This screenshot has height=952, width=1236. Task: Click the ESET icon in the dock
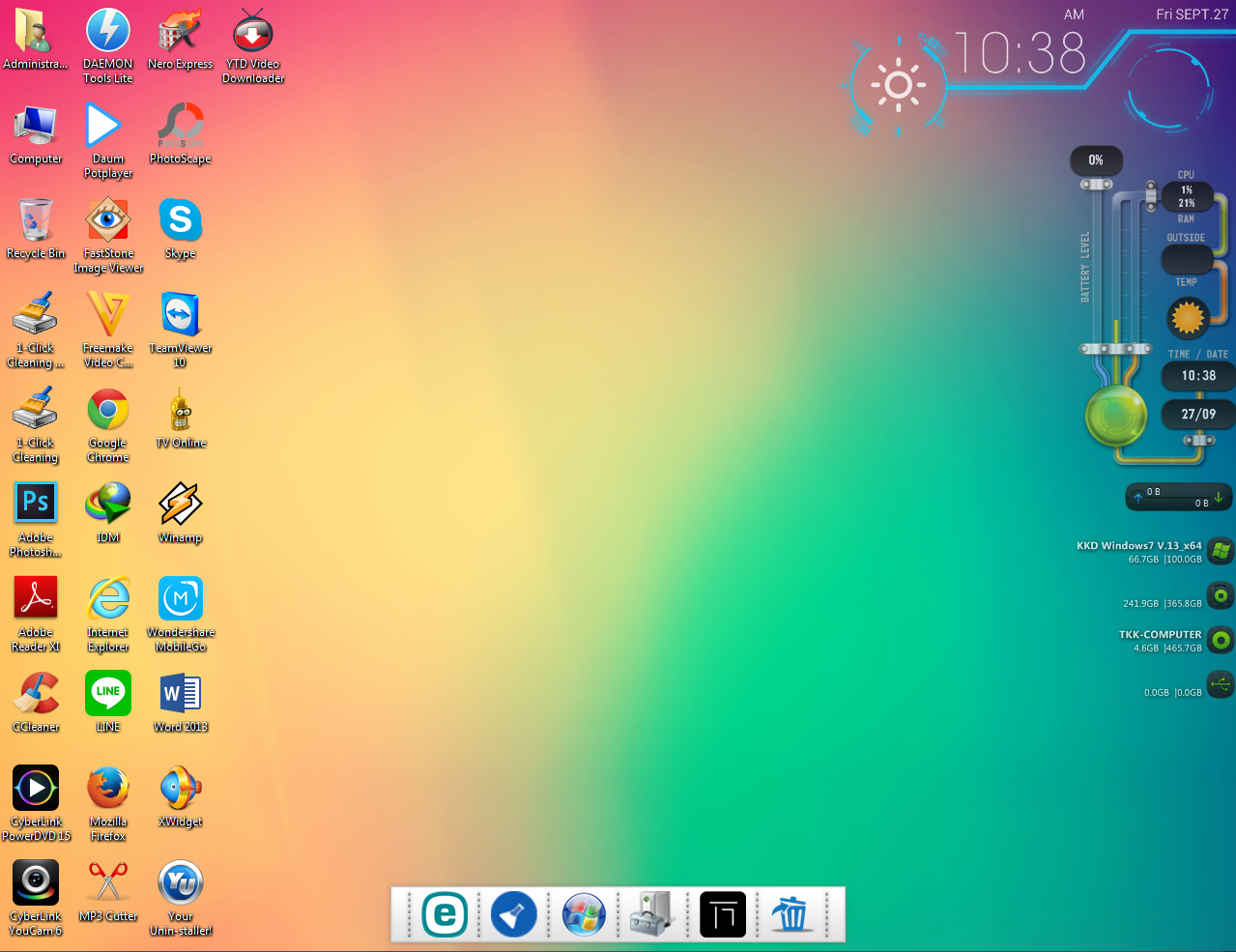pos(445,914)
